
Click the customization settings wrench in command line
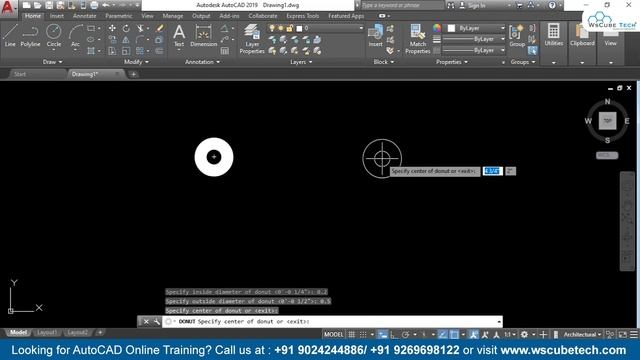coord(157,322)
